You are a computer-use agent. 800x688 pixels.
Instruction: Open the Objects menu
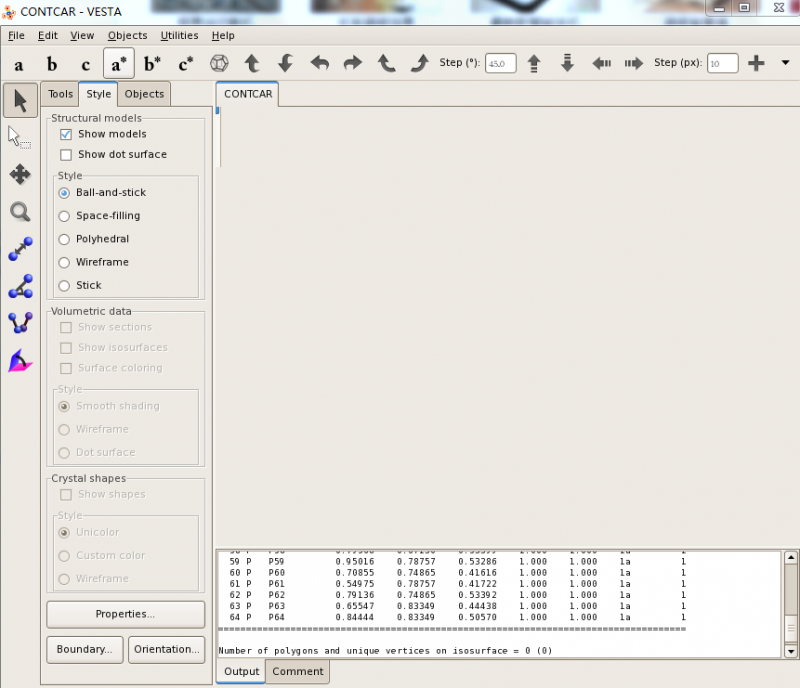tap(127, 35)
